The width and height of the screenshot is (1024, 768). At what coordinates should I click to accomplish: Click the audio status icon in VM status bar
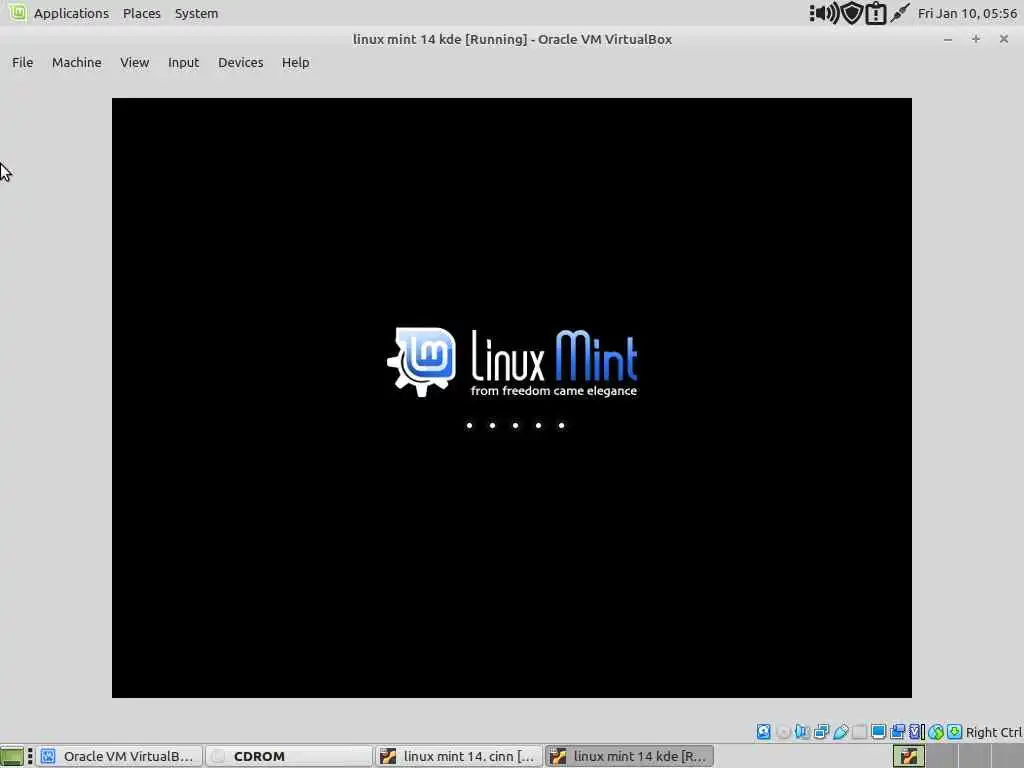tap(802, 731)
